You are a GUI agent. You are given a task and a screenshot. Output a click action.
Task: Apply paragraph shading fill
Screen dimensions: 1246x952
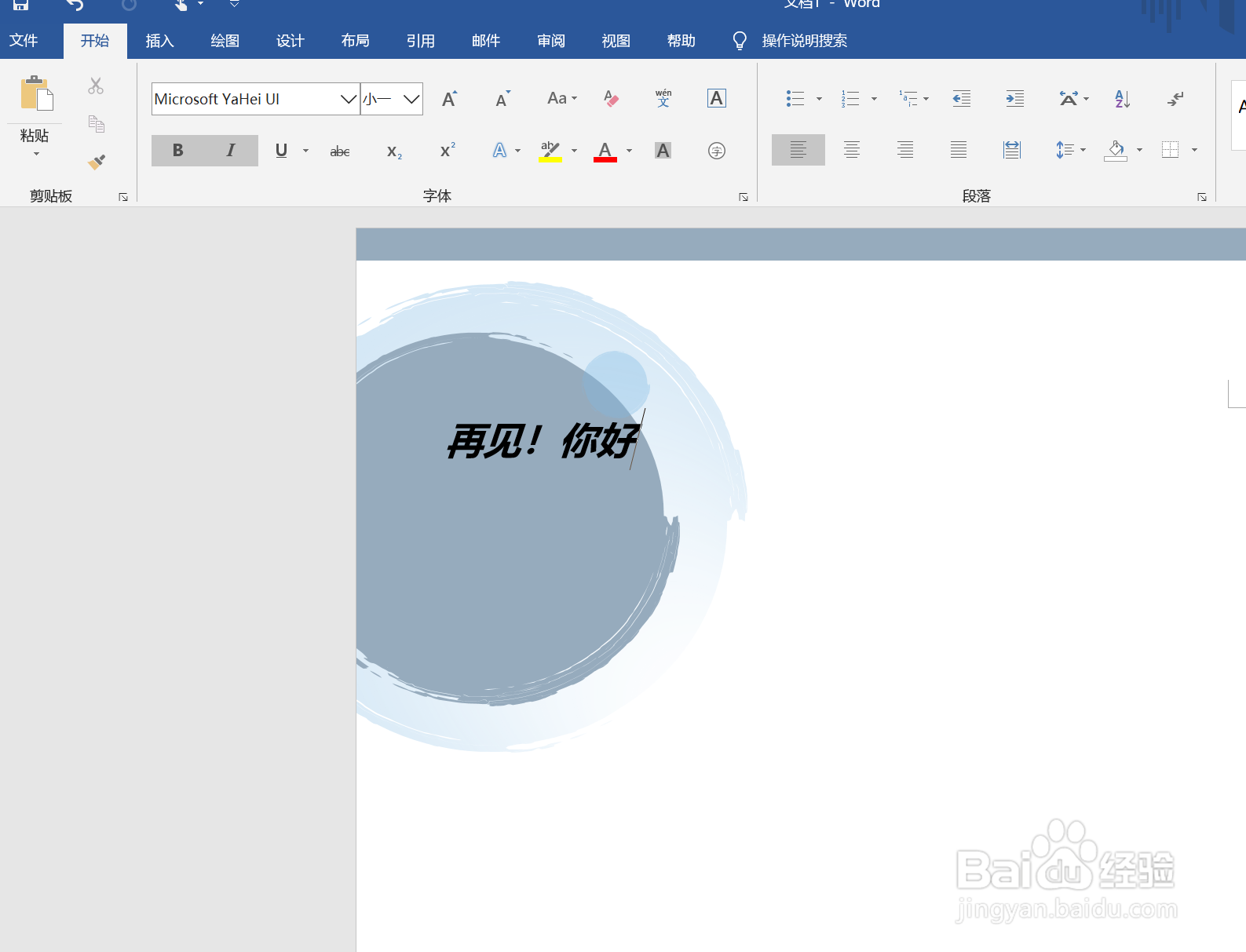[x=1116, y=150]
